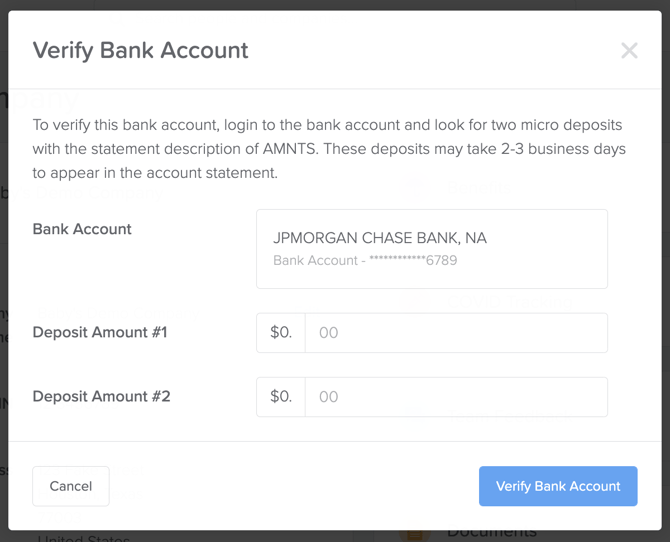Click the micro deposits instruction paragraph

[329, 149]
